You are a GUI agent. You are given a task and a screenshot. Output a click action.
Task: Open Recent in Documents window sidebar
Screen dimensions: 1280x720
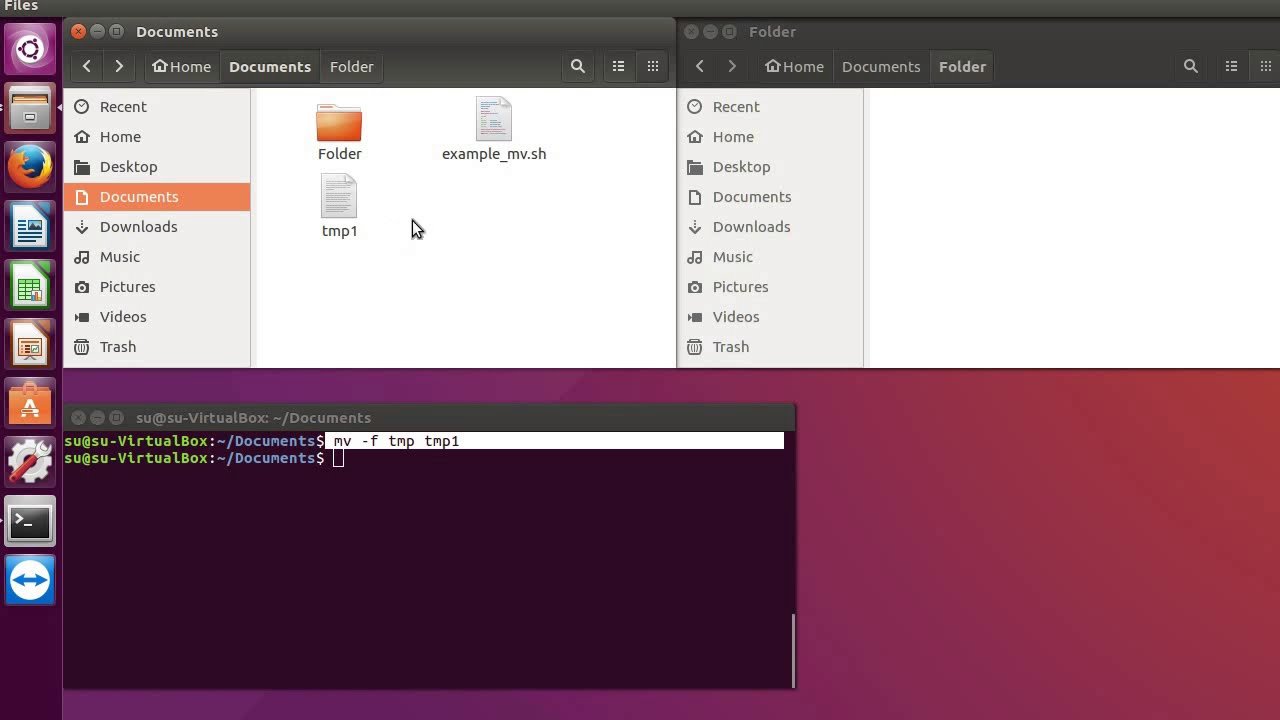(x=157, y=106)
